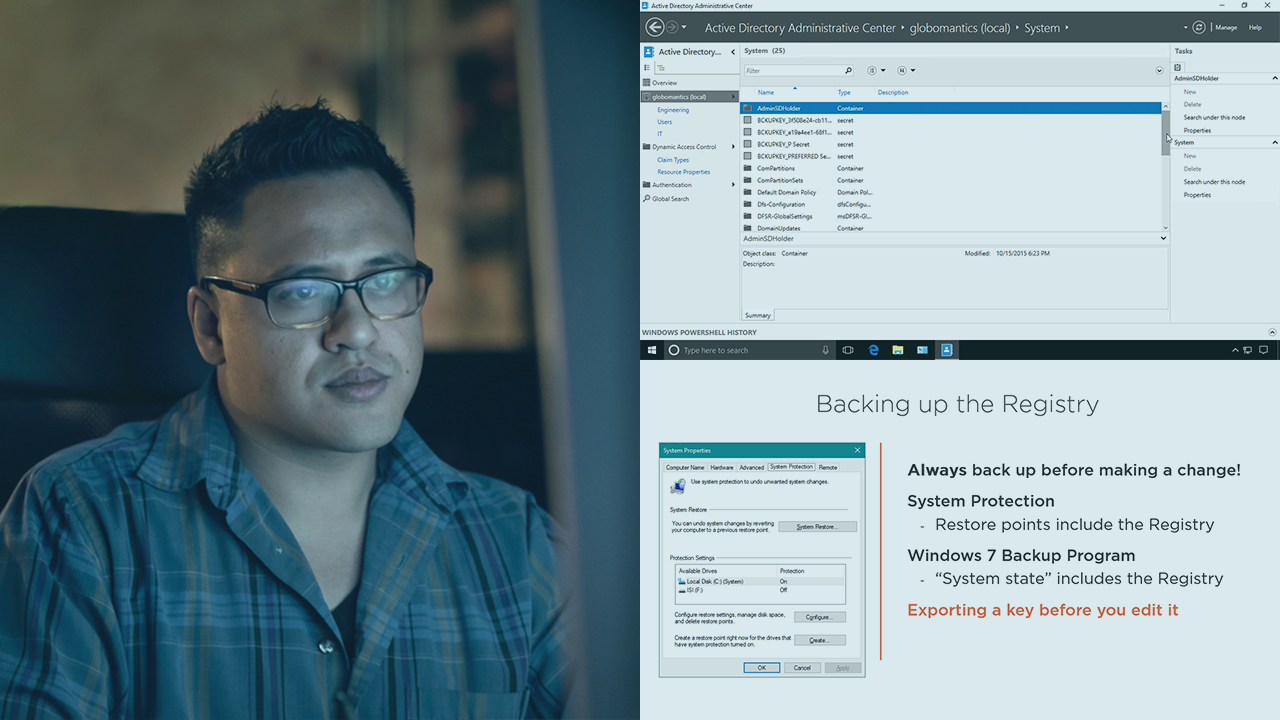Select the Summary tab

(758, 315)
